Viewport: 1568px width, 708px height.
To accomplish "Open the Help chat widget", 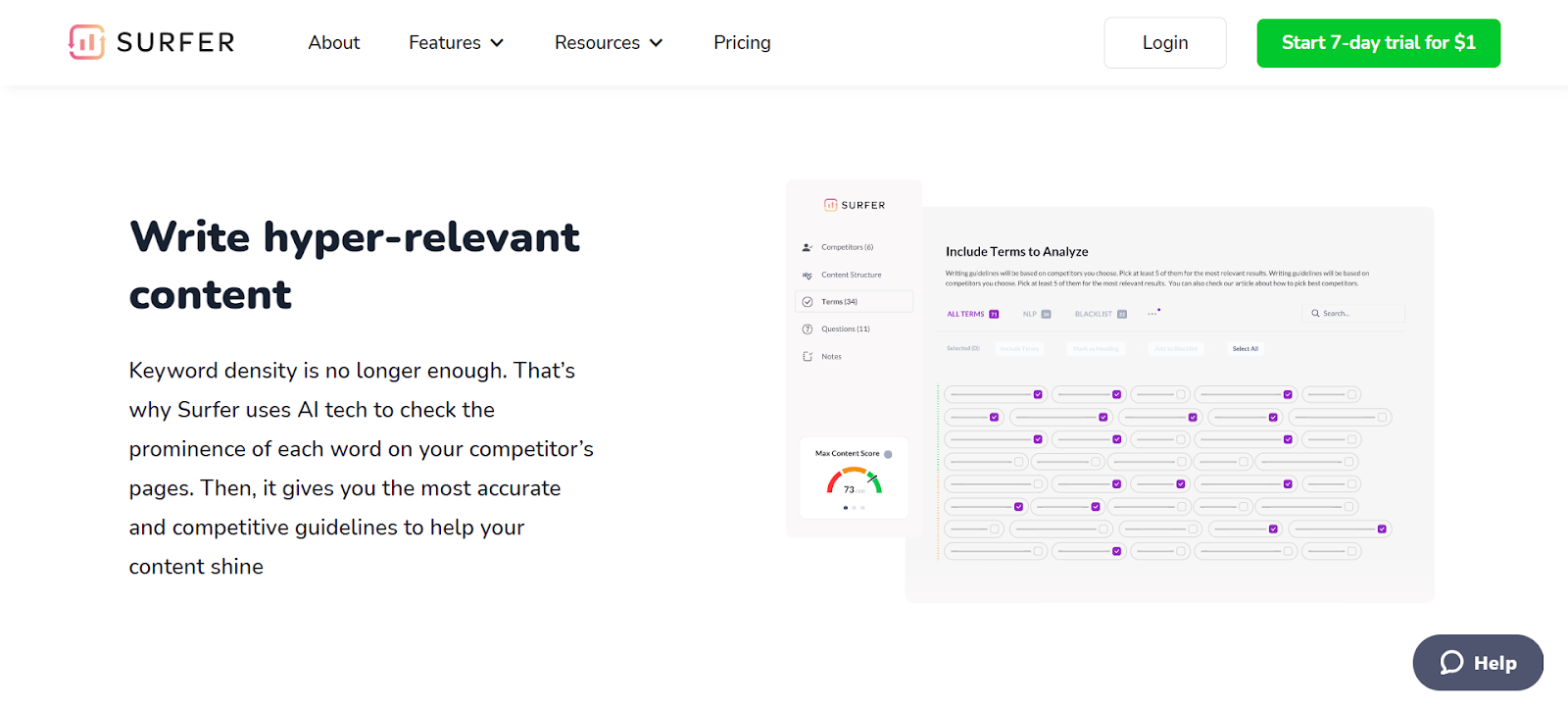I will (1478, 663).
